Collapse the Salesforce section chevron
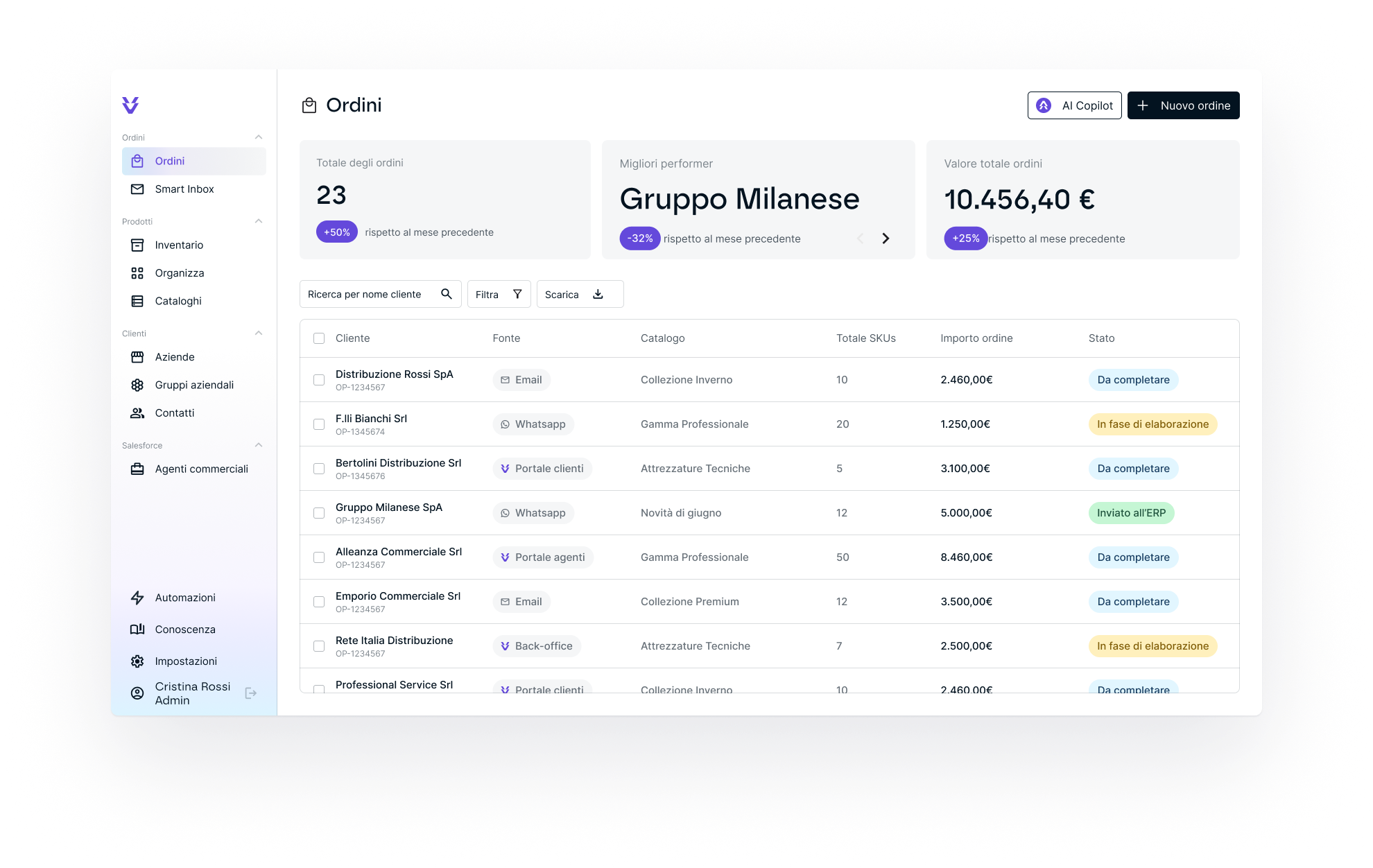Screen dimensions: 1373x868 pos(259,445)
